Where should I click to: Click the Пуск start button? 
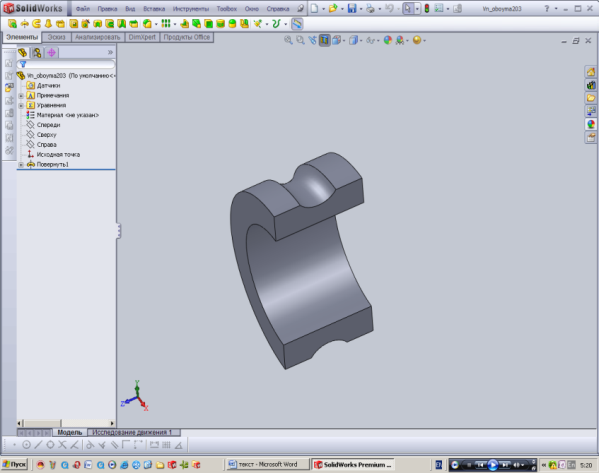click(15, 465)
